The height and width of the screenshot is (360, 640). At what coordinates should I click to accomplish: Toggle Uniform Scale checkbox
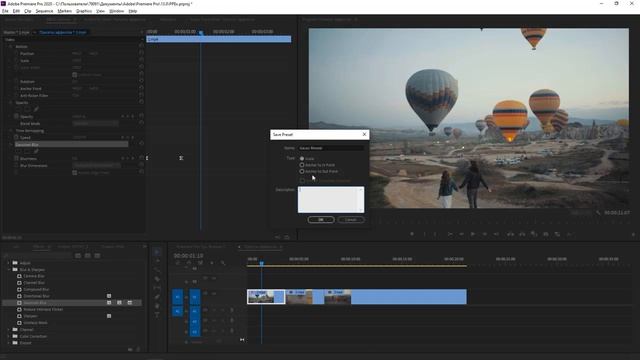point(75,75)
